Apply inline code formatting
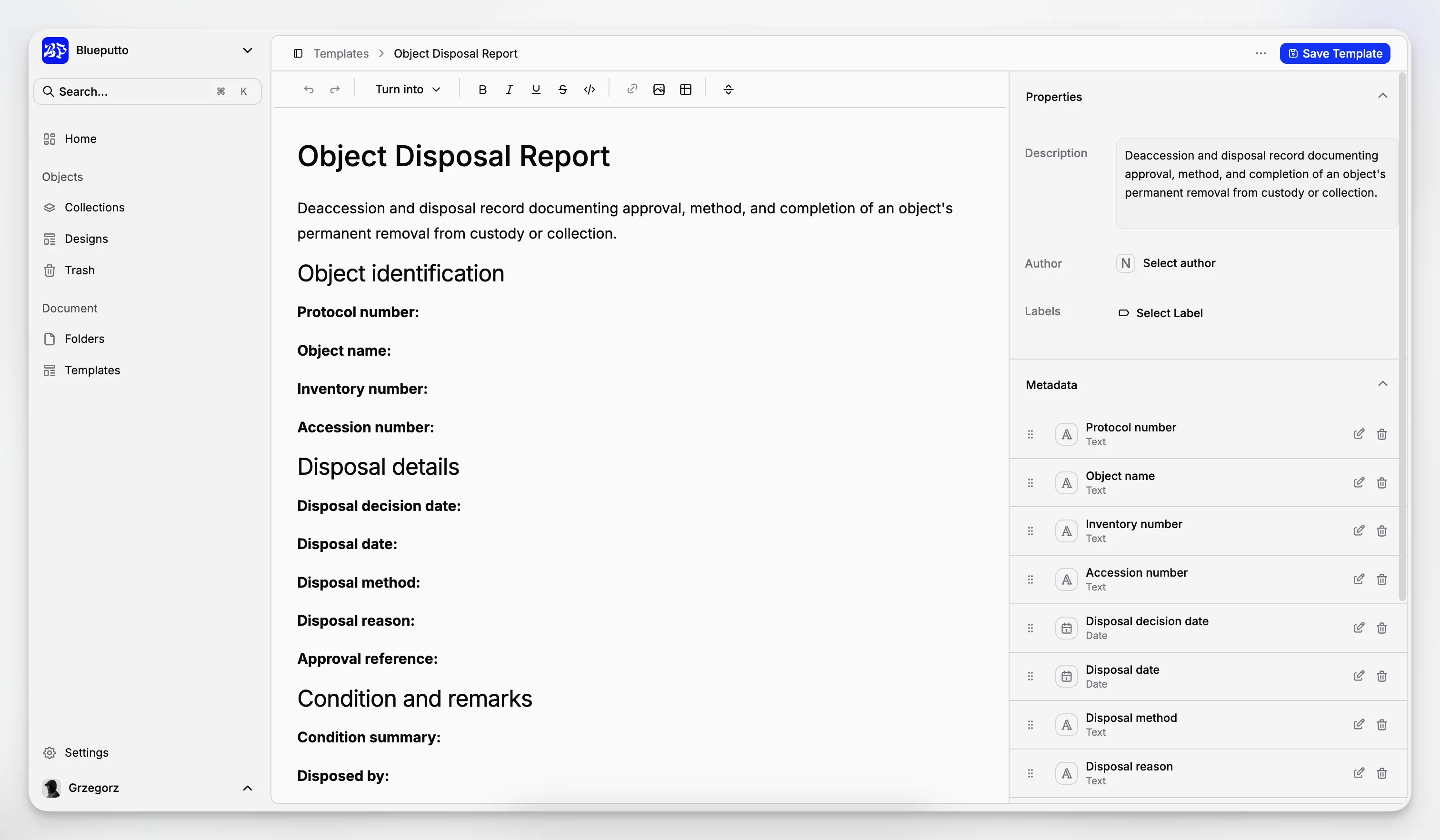 pyautogui.click(x=590, y=90)
